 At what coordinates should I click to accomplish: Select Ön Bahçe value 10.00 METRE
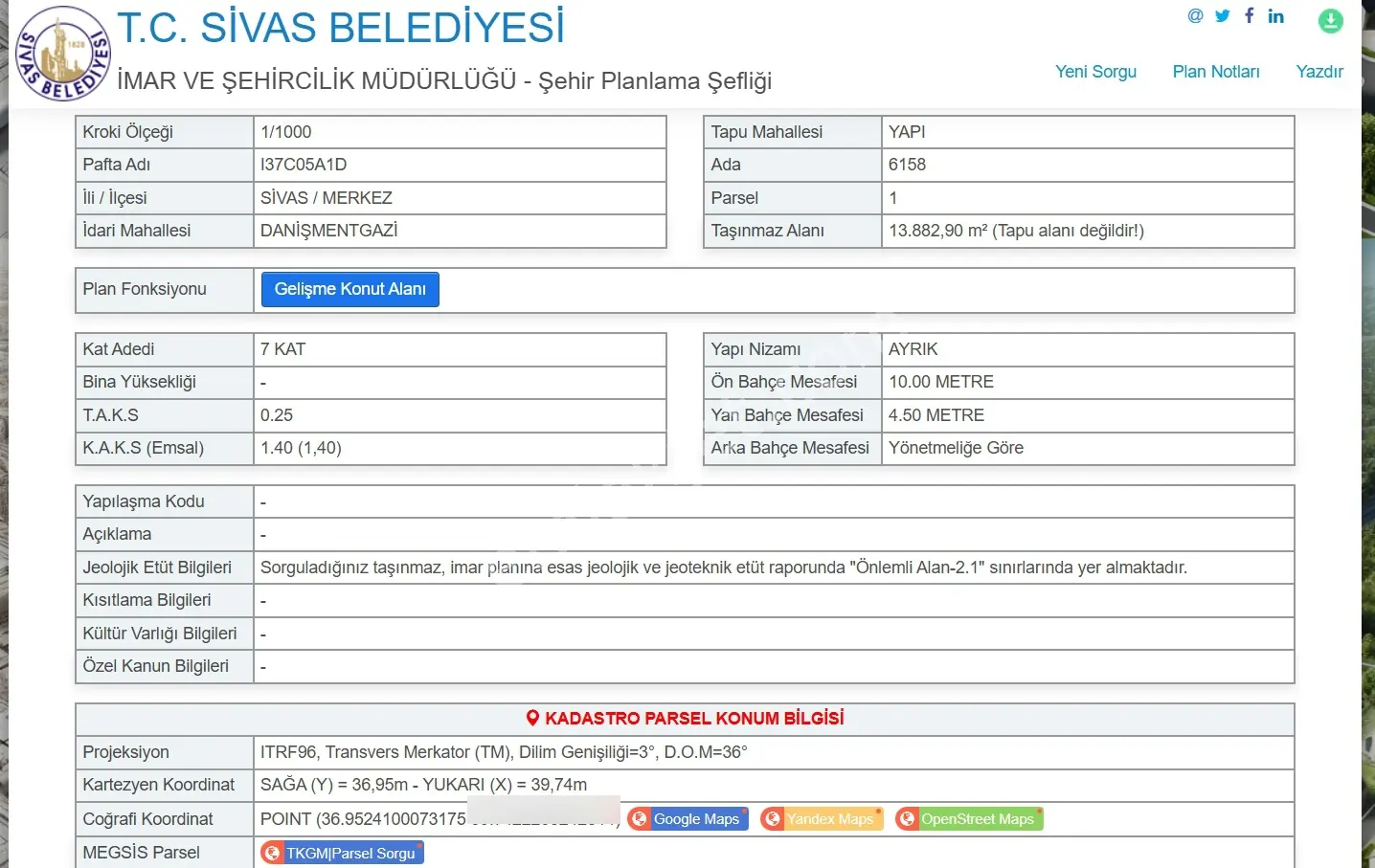click(x=941, y=382)
